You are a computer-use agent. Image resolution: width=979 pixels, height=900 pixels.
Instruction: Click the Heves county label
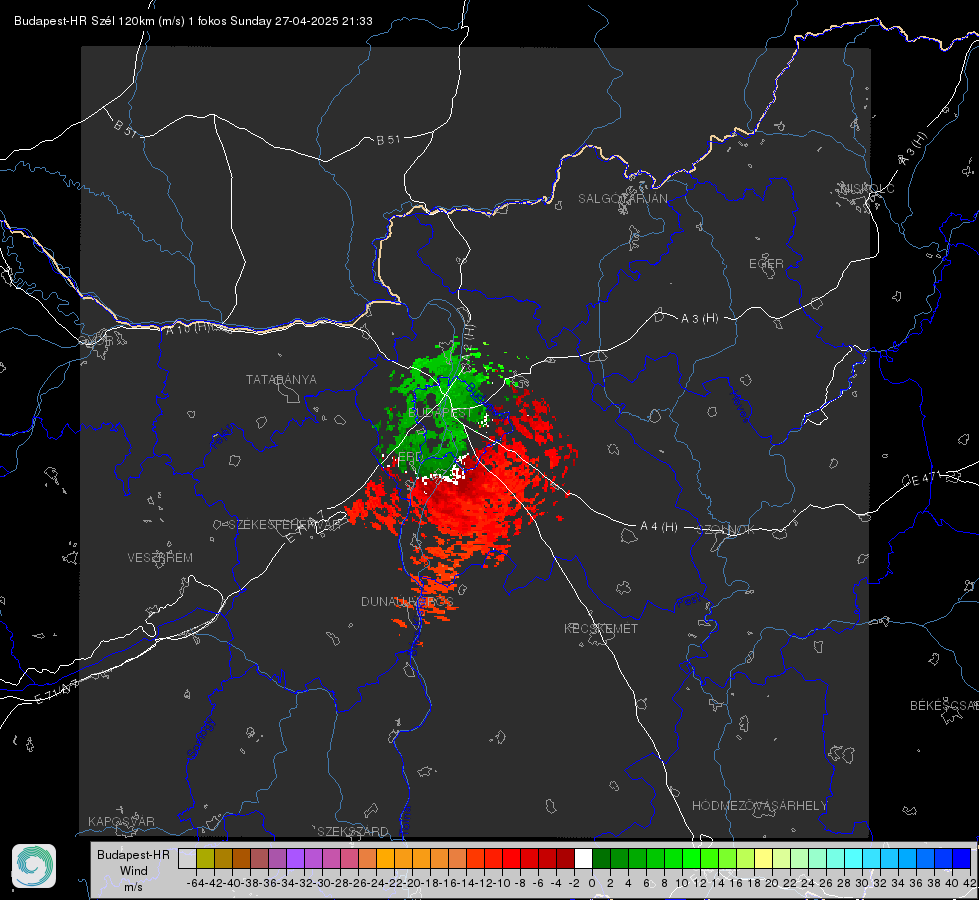[x=739, y=407]
